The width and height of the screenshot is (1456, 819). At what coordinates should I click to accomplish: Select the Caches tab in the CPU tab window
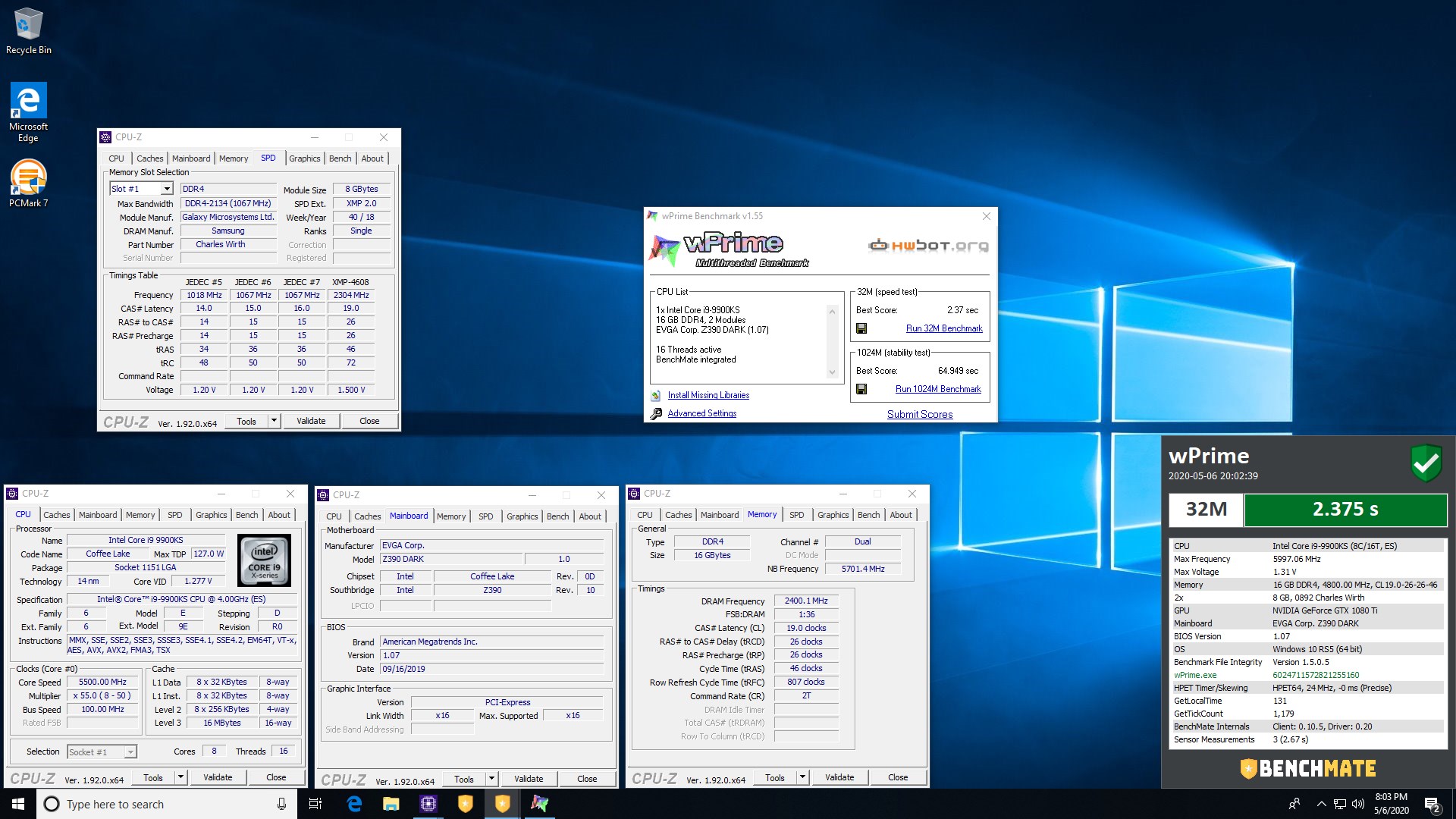56,515
